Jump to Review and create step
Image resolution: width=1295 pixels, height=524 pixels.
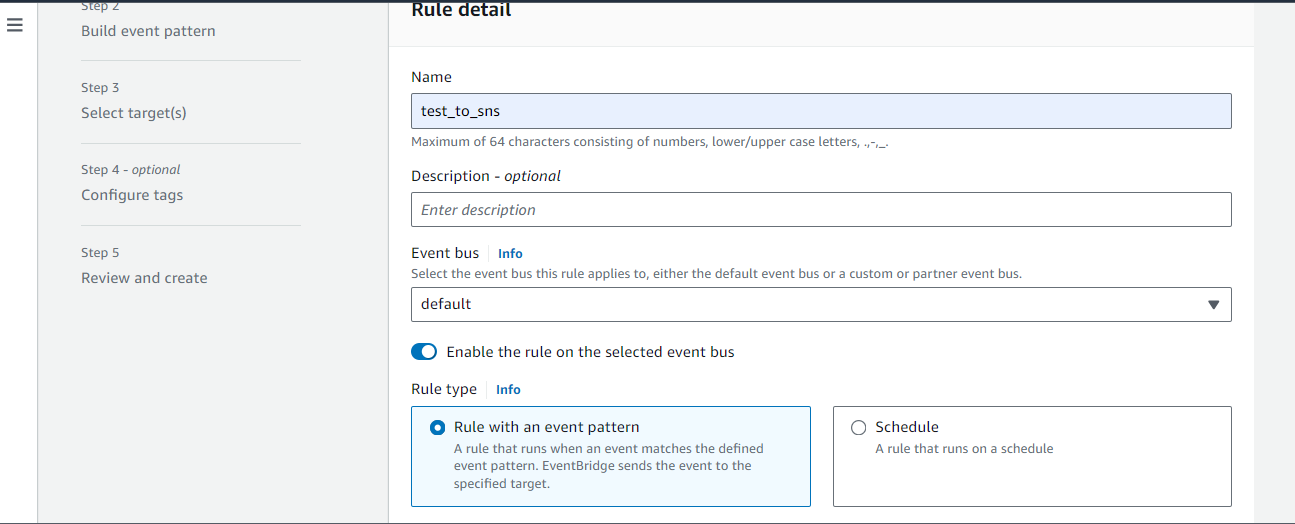(x=144, y=278)
